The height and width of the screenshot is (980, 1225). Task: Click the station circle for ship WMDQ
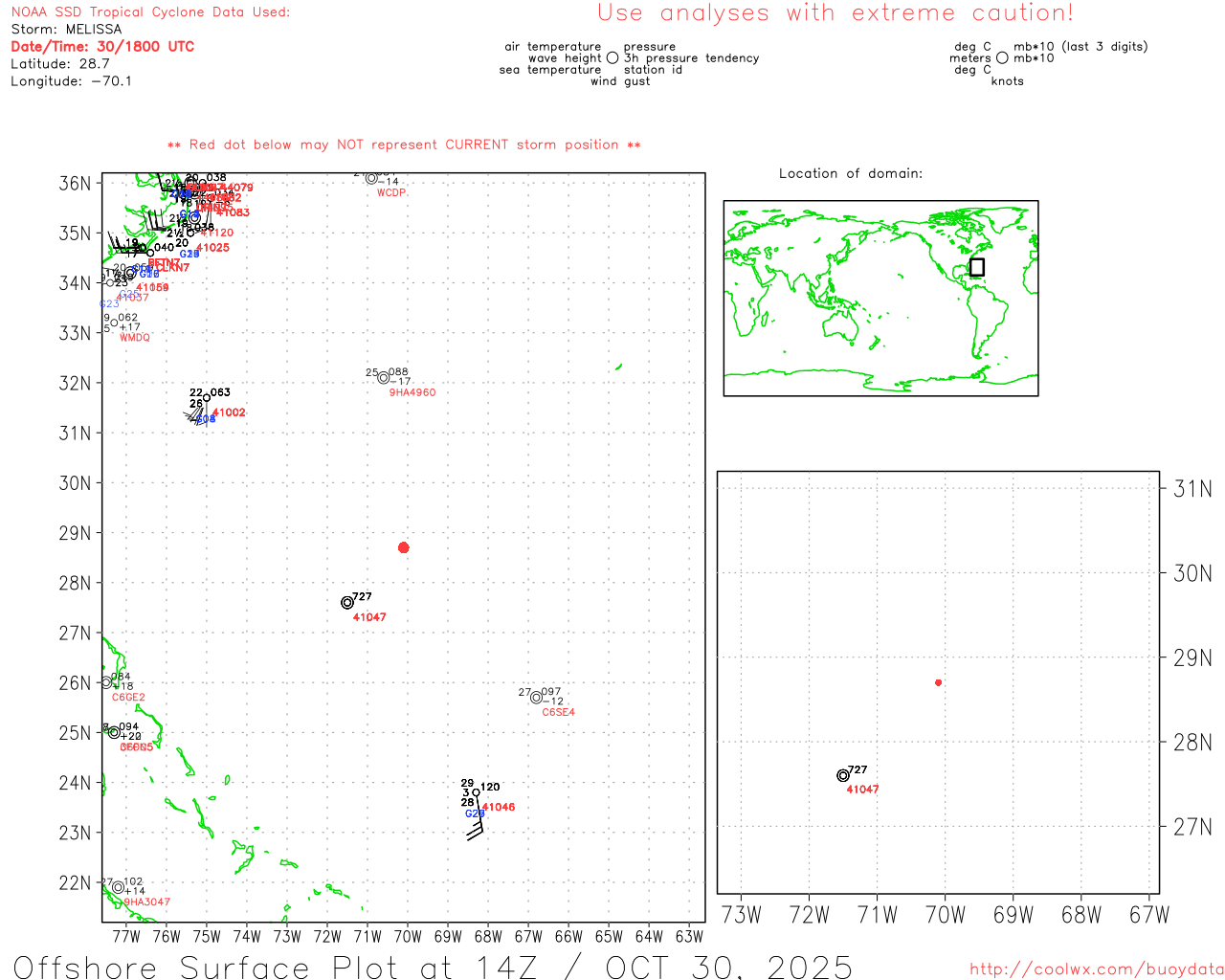[x=114, y=323]
